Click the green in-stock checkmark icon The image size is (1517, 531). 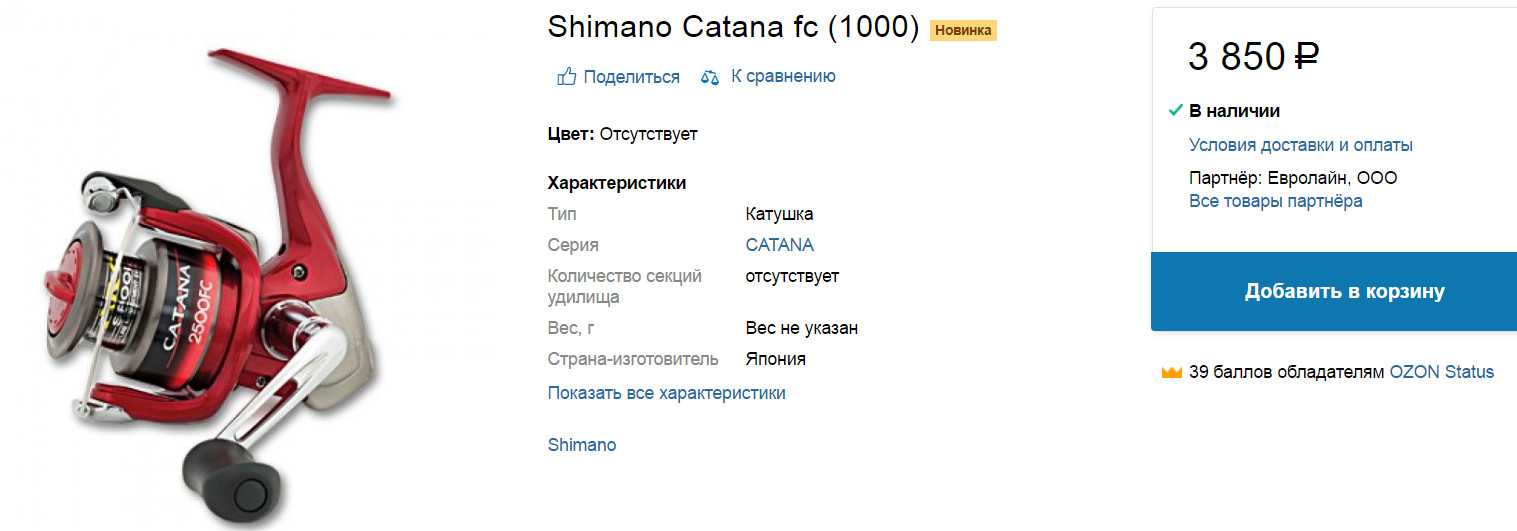click(1175, 111)
